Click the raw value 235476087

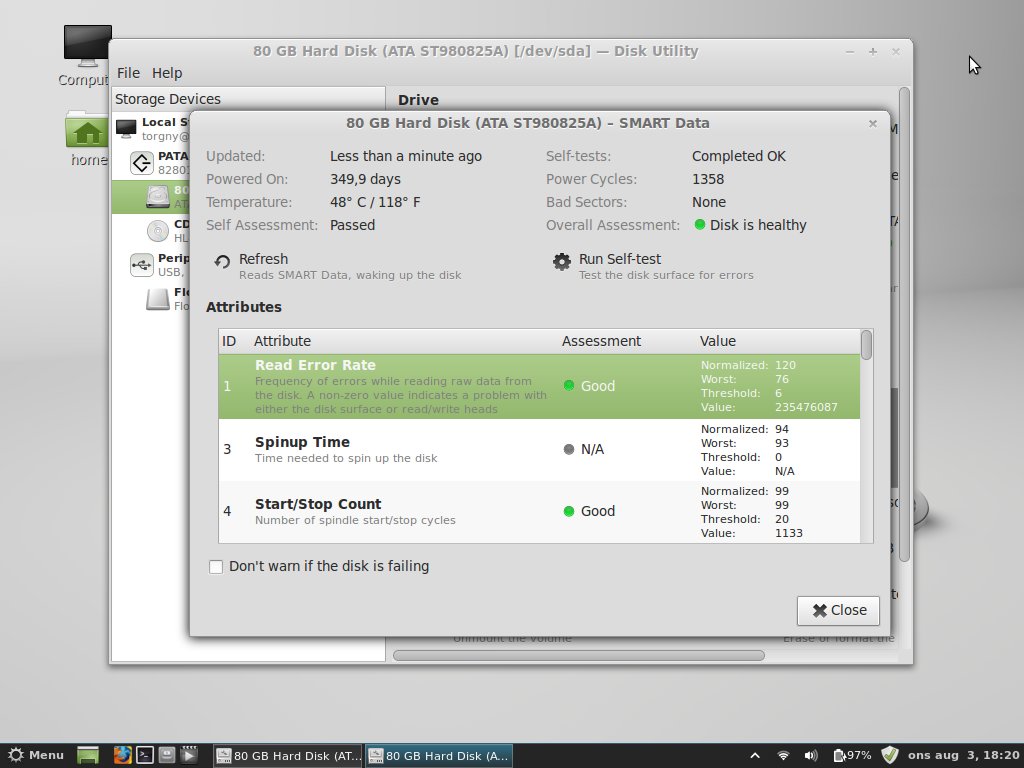[806, 408]
